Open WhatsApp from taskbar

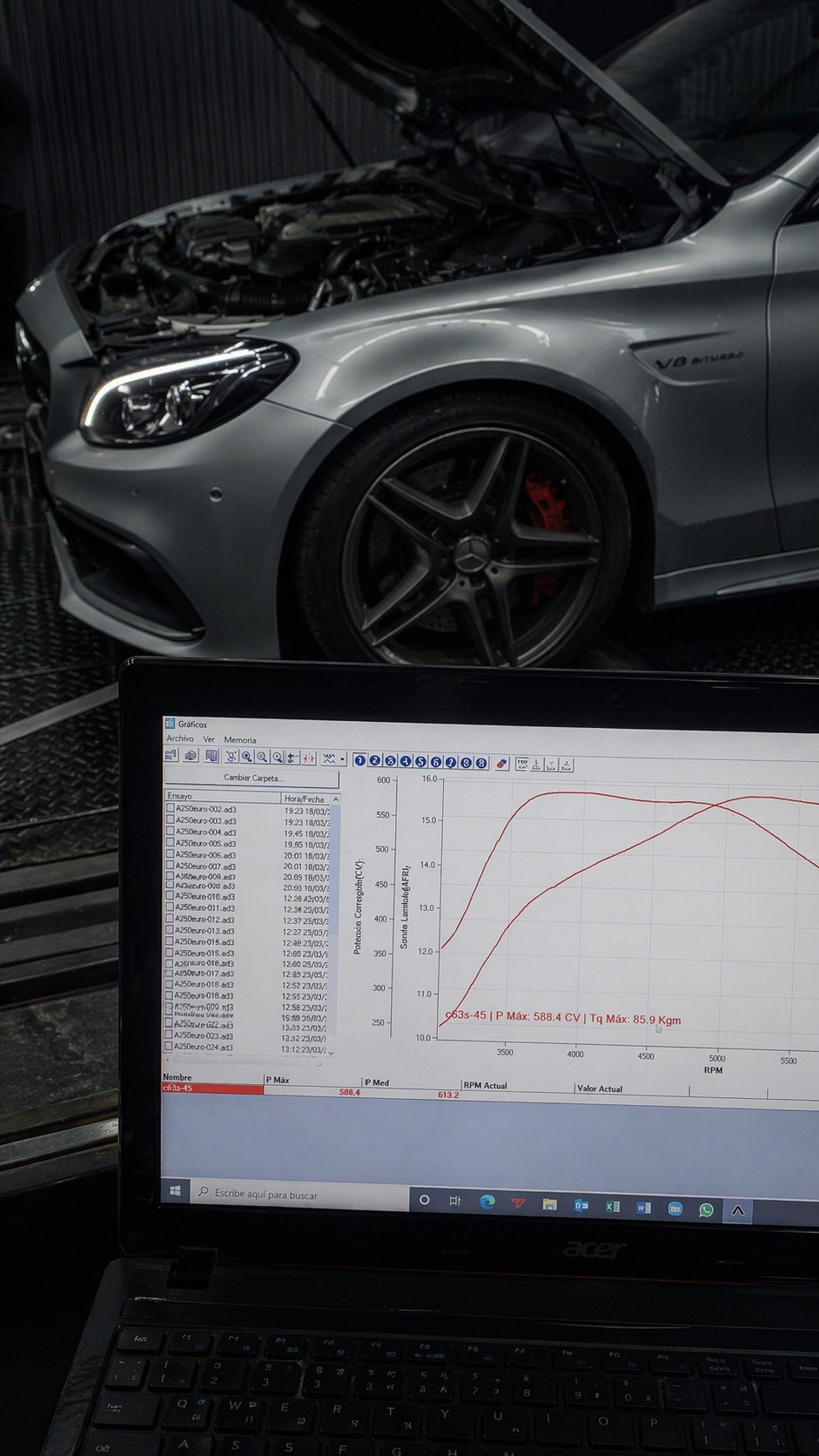tap(706, 1210)
